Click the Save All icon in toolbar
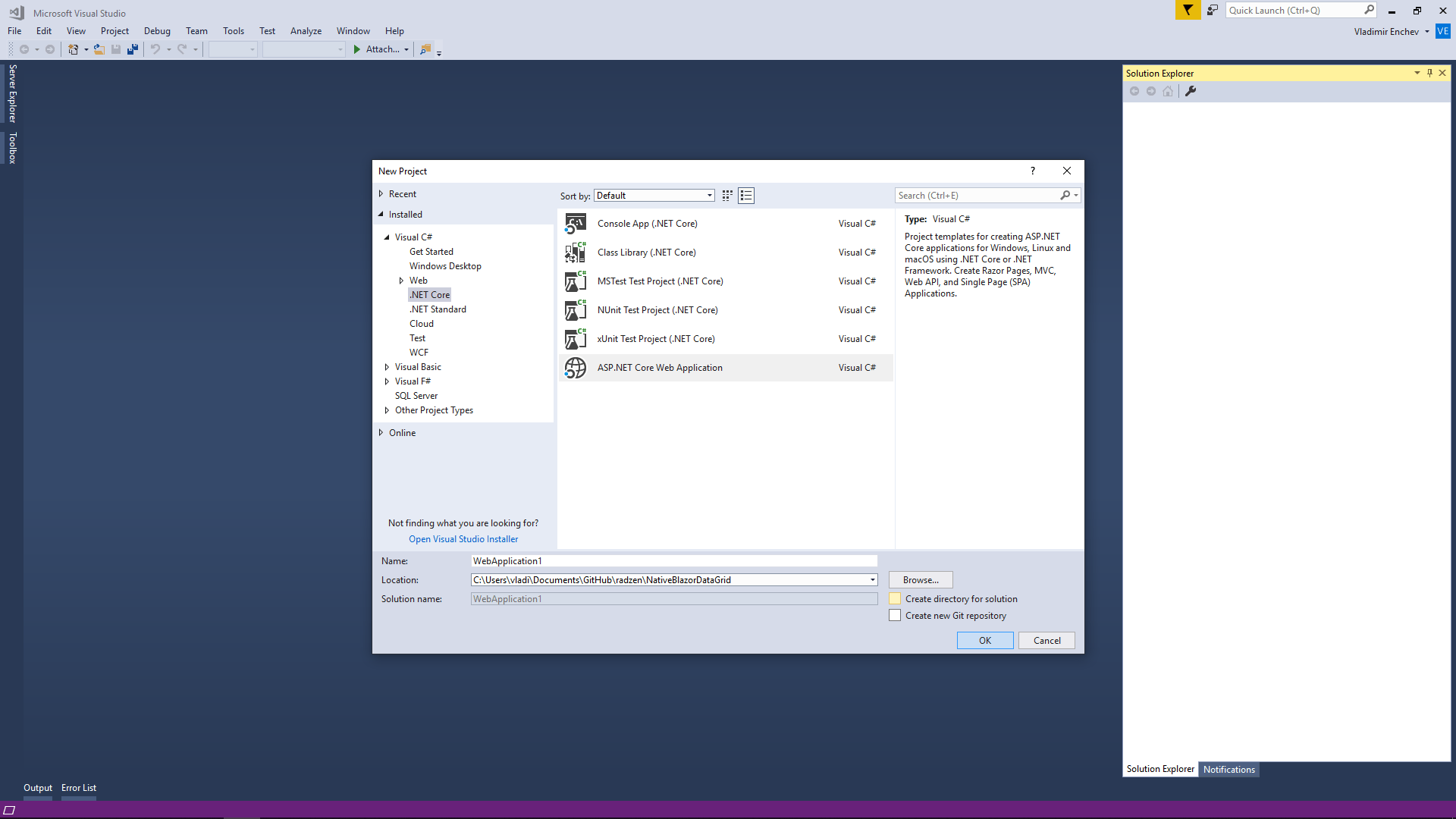This screenshot has height=819, width=1456. click(x=133, y=49)
